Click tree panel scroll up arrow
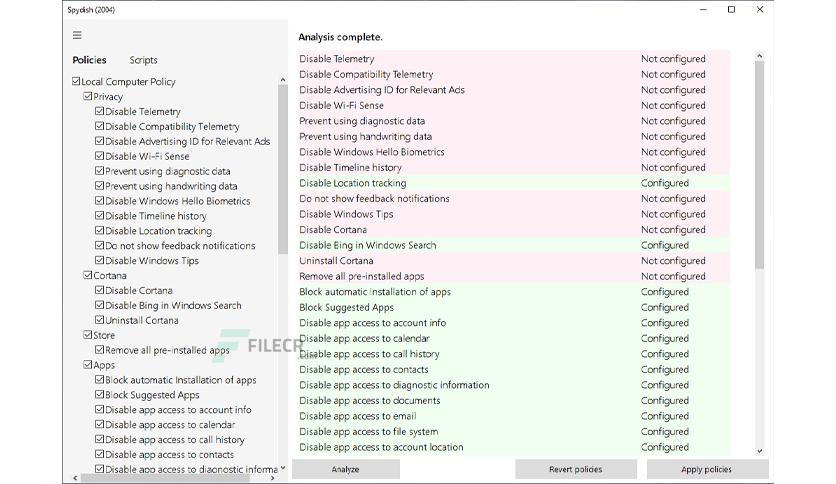The image size is (836, 484). (x=283, y=80)
